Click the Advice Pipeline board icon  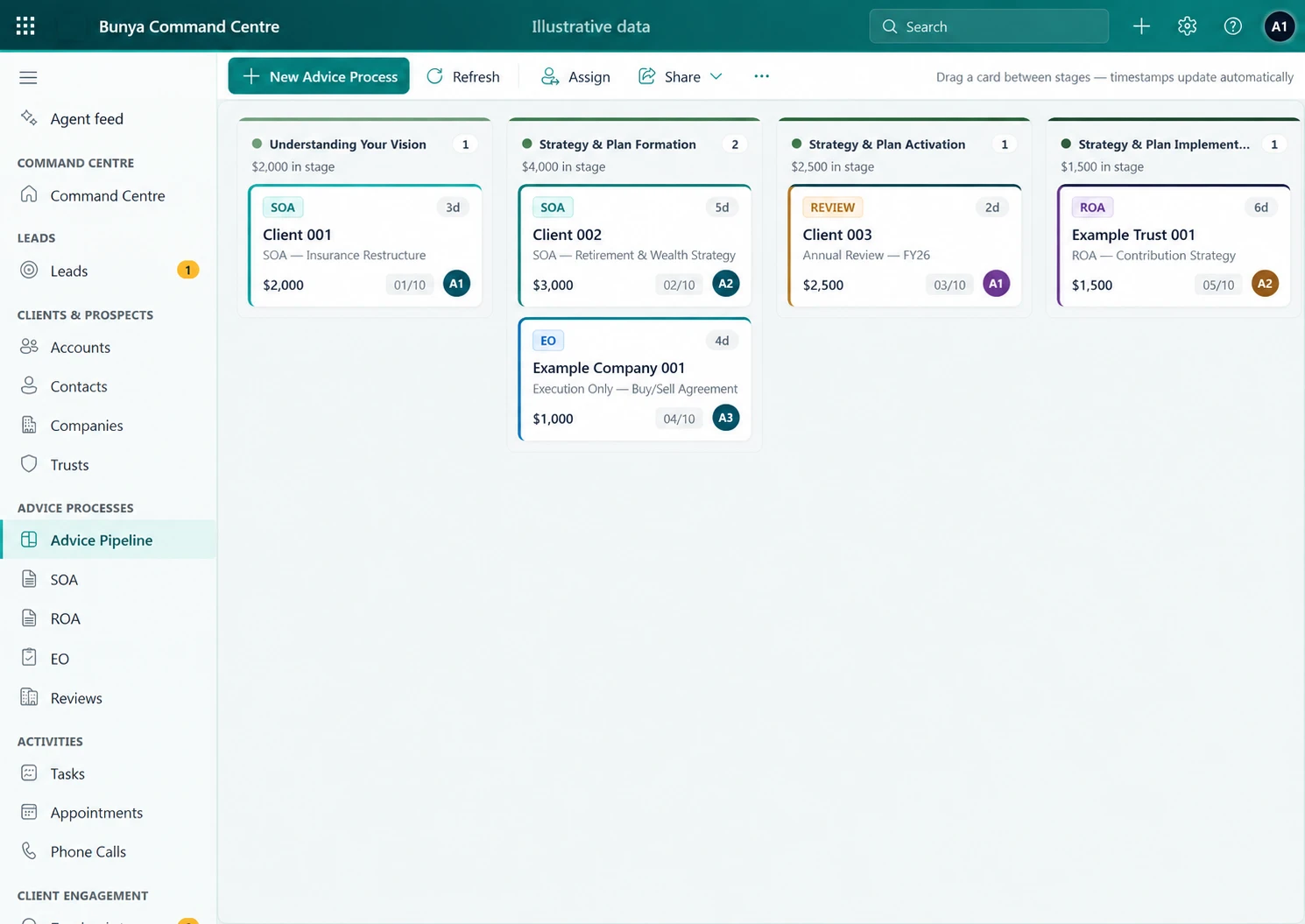click(29, 540)
